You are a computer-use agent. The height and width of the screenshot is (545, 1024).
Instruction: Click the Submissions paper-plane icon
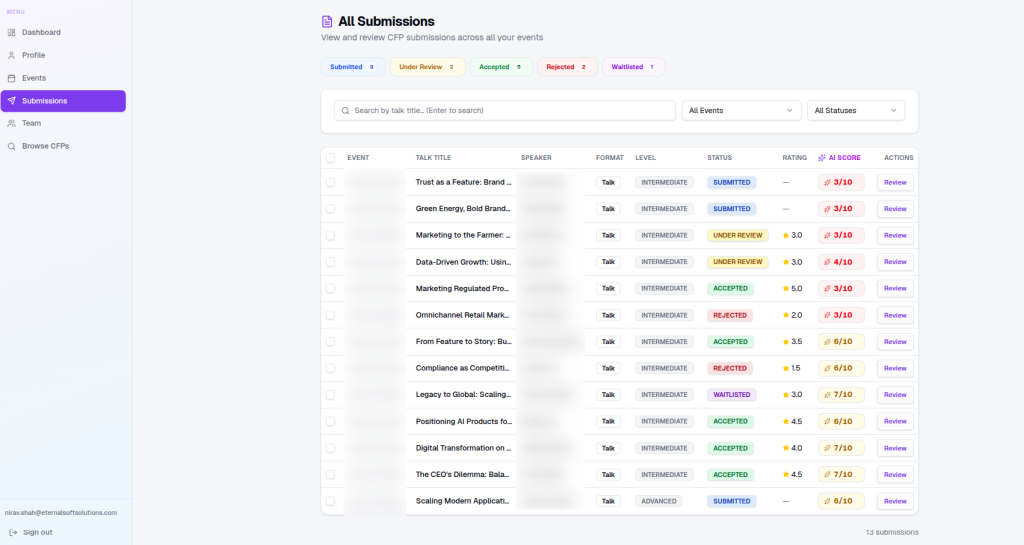click(x=11, y=101)
